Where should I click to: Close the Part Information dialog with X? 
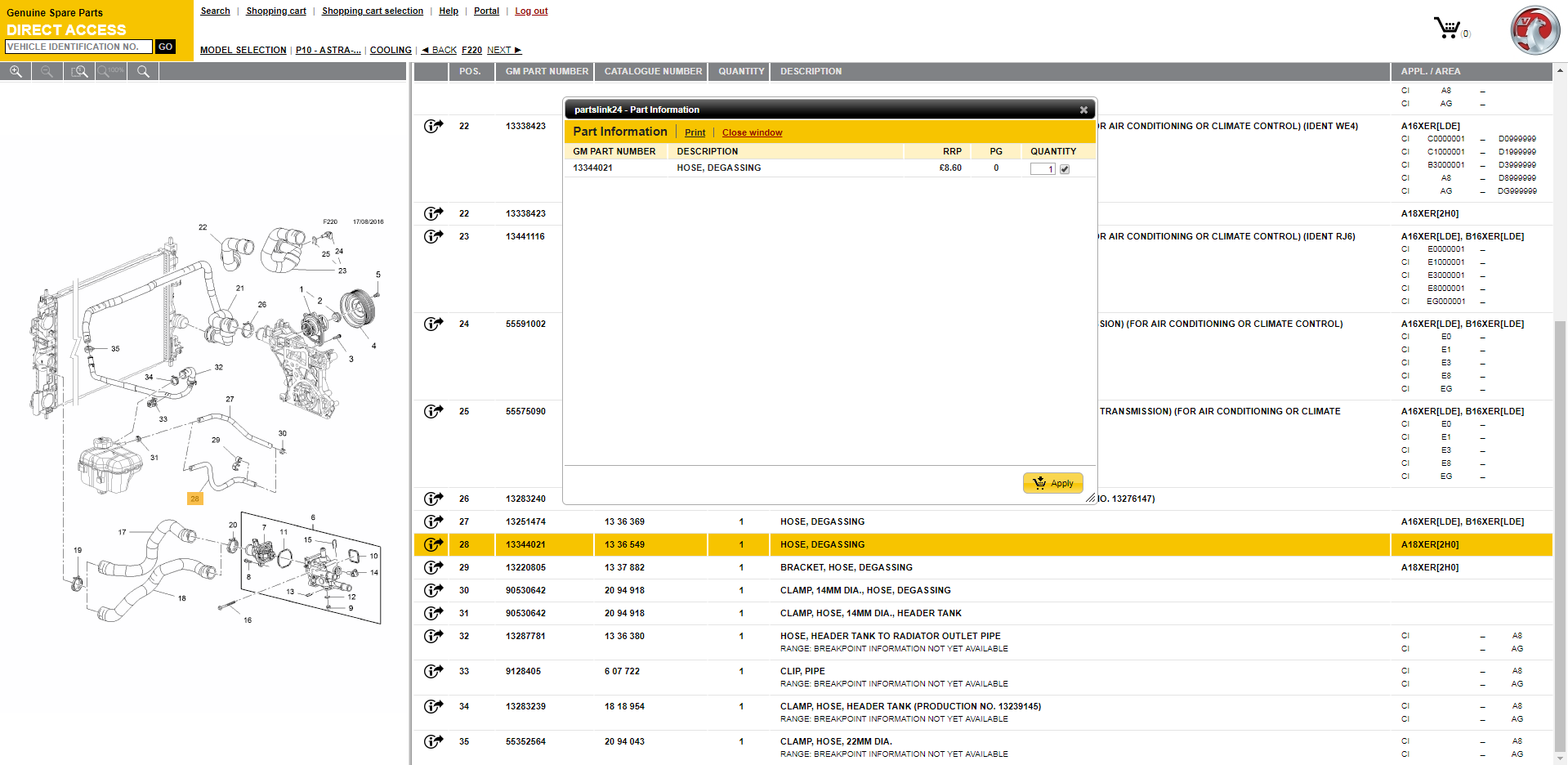tap(1083, 110)
